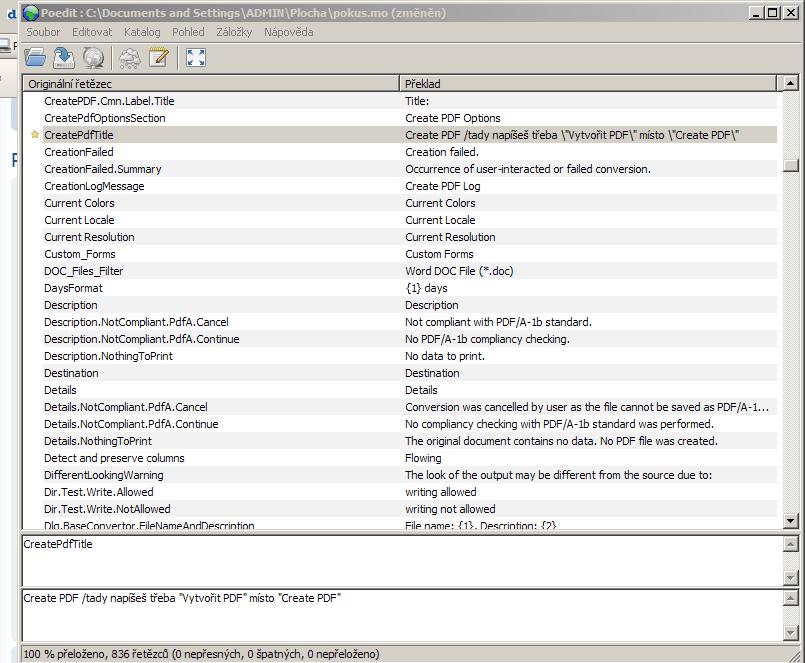Click into the translation text field
805x663 pixels.
pos(400,615)
